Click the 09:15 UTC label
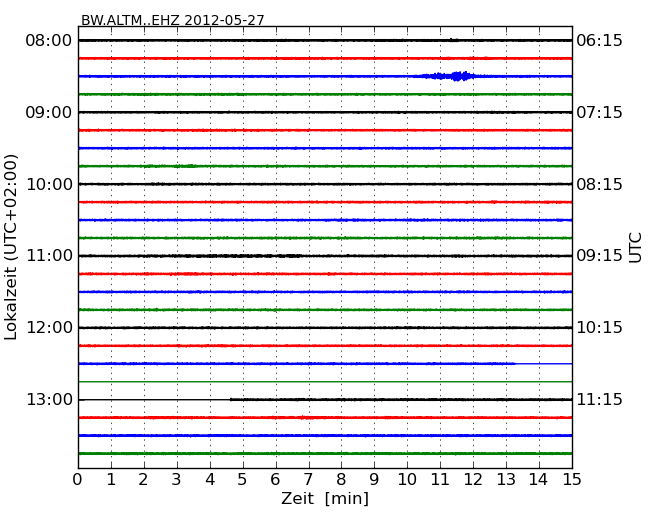This screenshot has width=650, height=520. (599, 256)
